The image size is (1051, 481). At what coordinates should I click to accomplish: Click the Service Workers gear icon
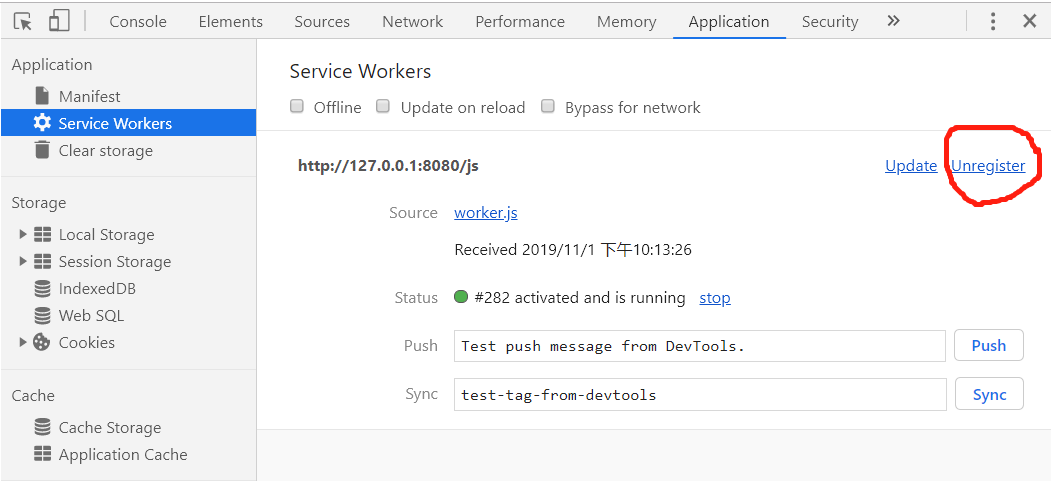point(42,123)
